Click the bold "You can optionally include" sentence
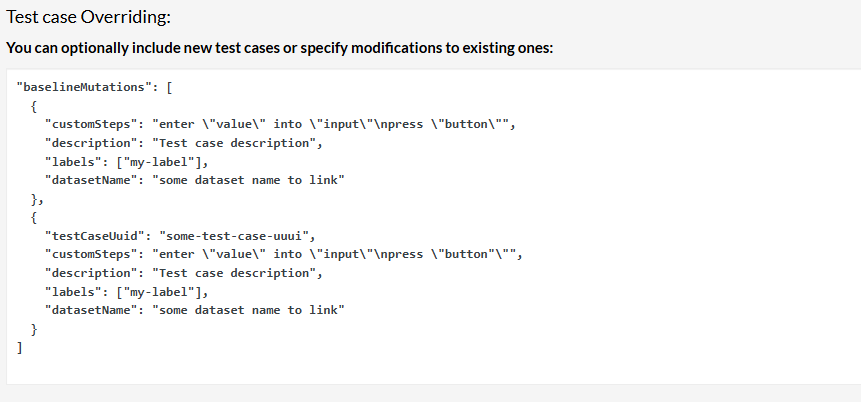The height and width of the screenshot is (402, 861). pyautogui.click(x=279, y=48)
